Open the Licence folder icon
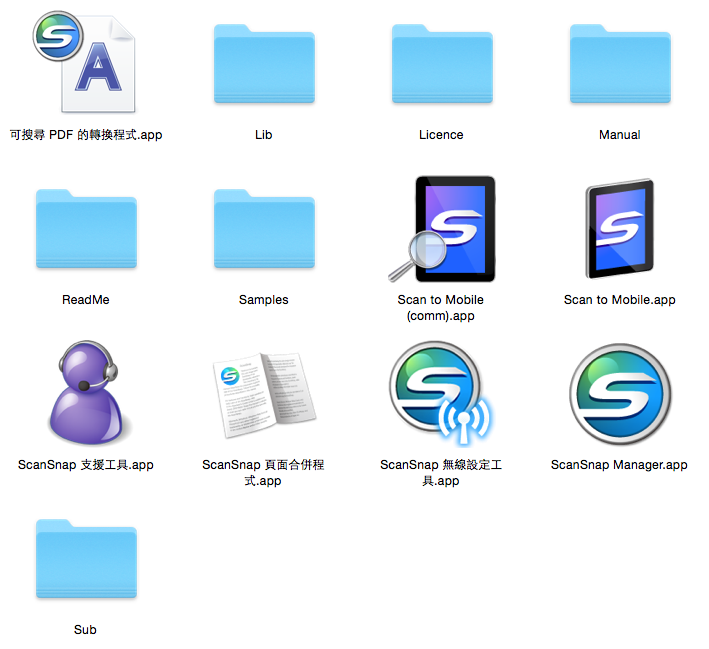The image size is (709, 649). coord(442,64)
